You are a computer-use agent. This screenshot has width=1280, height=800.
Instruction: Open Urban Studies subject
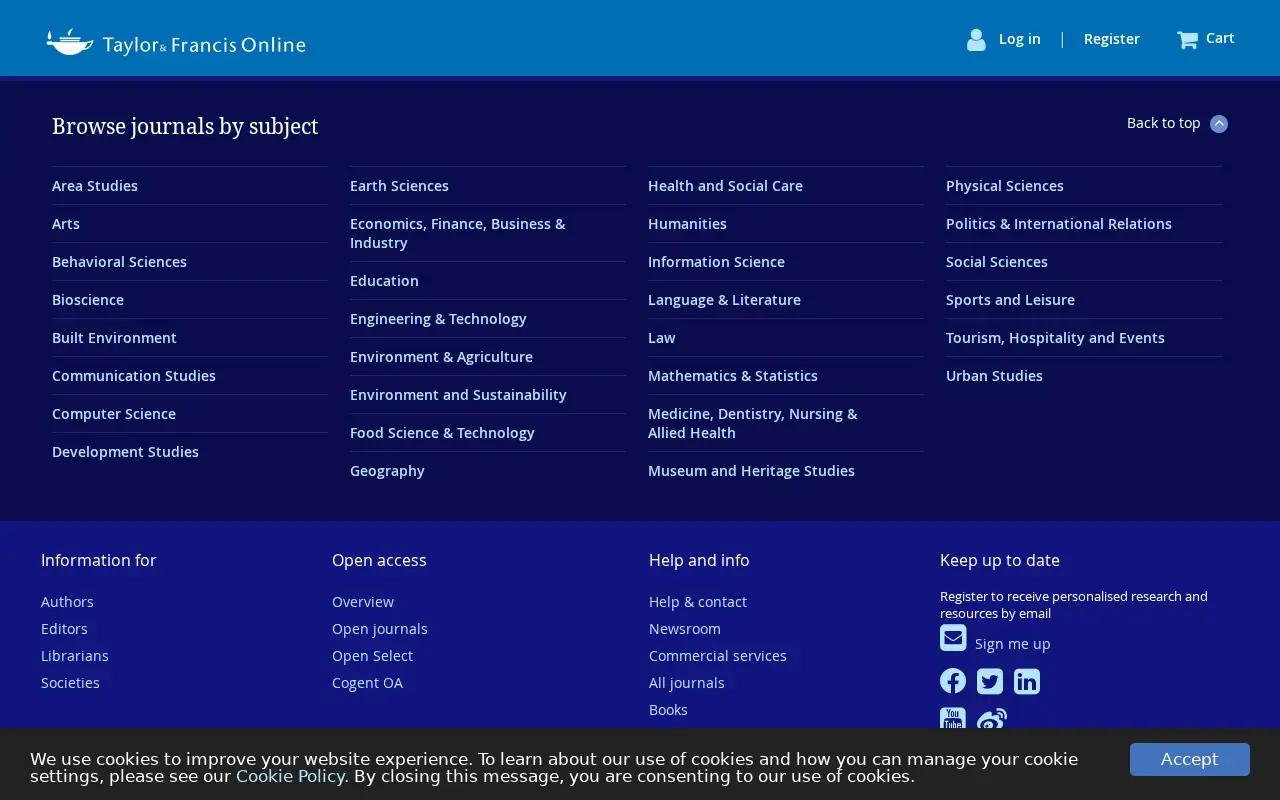tap(994, 376)
